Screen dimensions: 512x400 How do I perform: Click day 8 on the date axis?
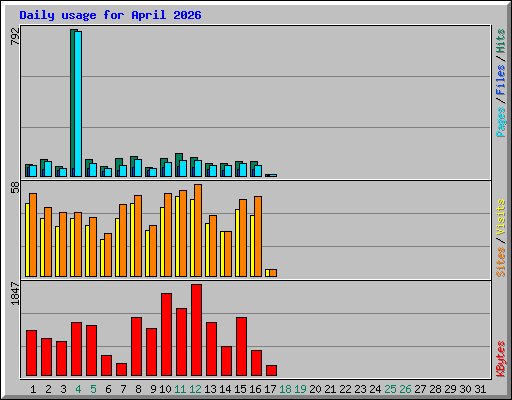coord(138,389)
